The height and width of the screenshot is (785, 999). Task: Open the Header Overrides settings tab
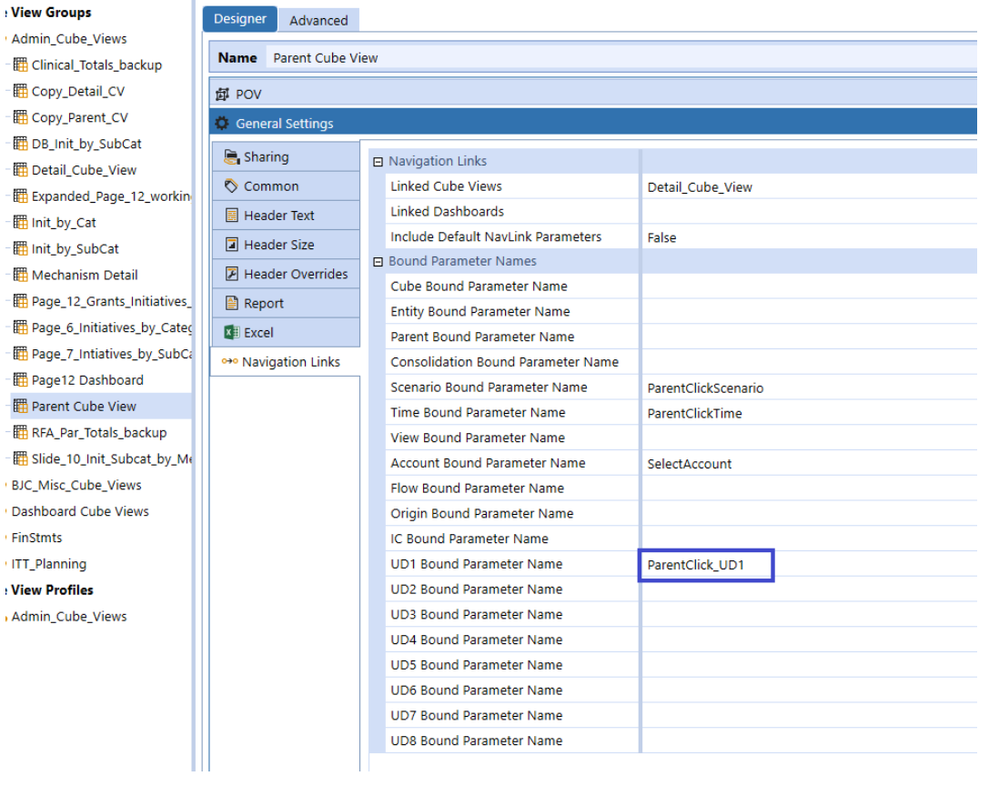(x=286, y=274)
